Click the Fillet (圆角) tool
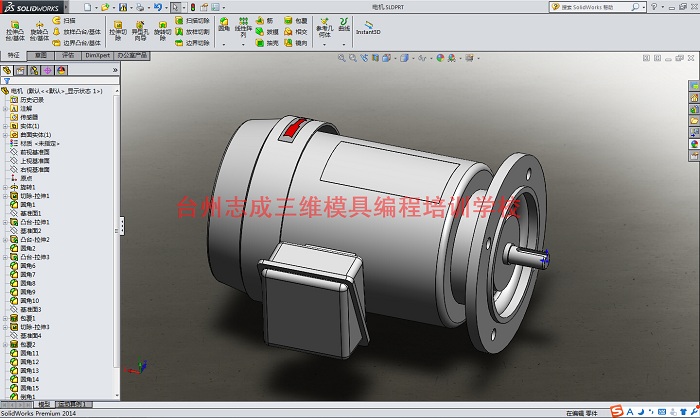Screen dimensions: 700x418 pyautogui.click(x=224, y=25)
